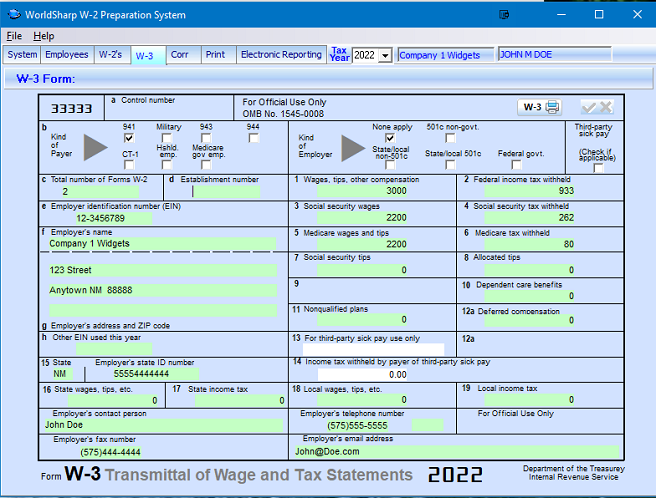This screenshot has height=498, width=656.
Task: Switch to the Employees tab
Action: pyautogui.click(x=67, y=55)
